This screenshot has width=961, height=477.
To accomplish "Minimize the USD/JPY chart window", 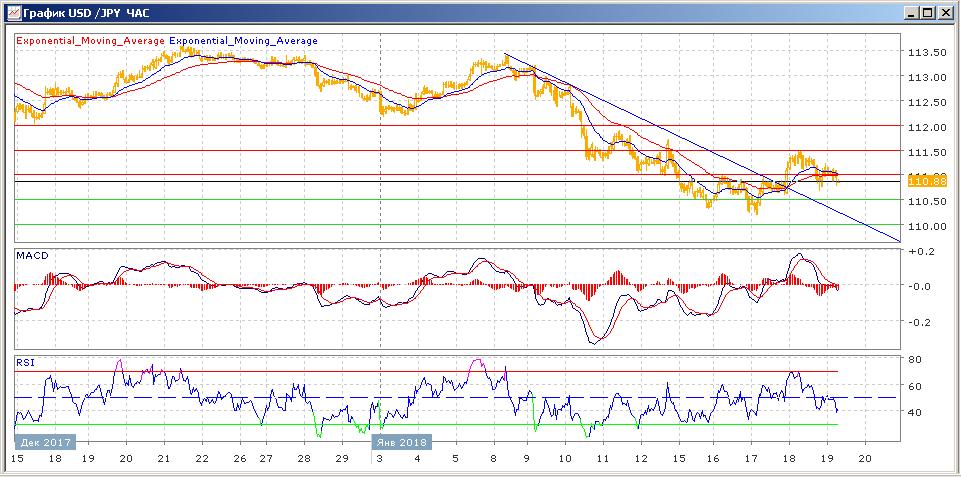I will [910, 12].
